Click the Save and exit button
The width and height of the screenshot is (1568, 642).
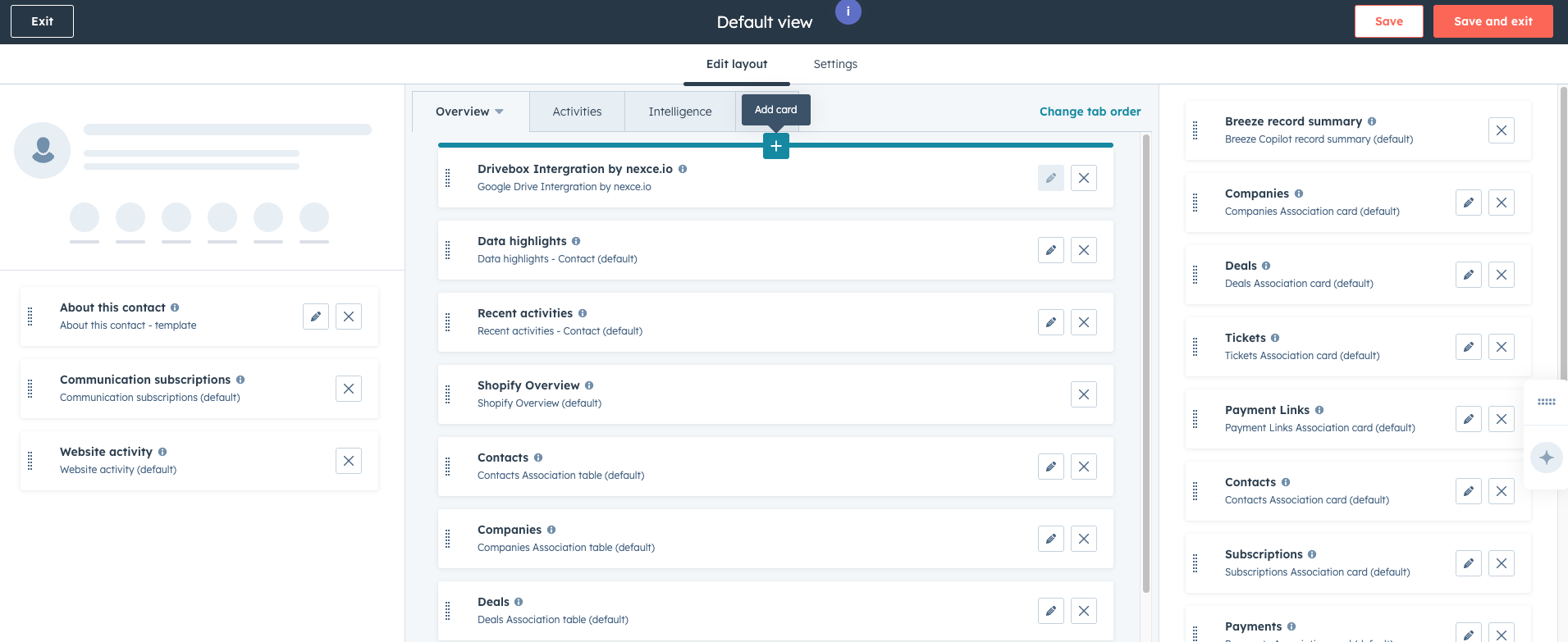(x=1493, y=21)
